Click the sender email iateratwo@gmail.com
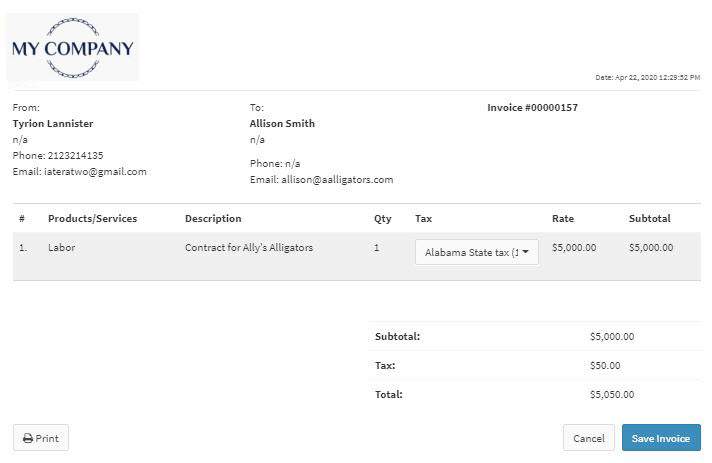Image resolution: width=712 pixels, height=463 pixels. pyautogui.click(x=95, y=172)
